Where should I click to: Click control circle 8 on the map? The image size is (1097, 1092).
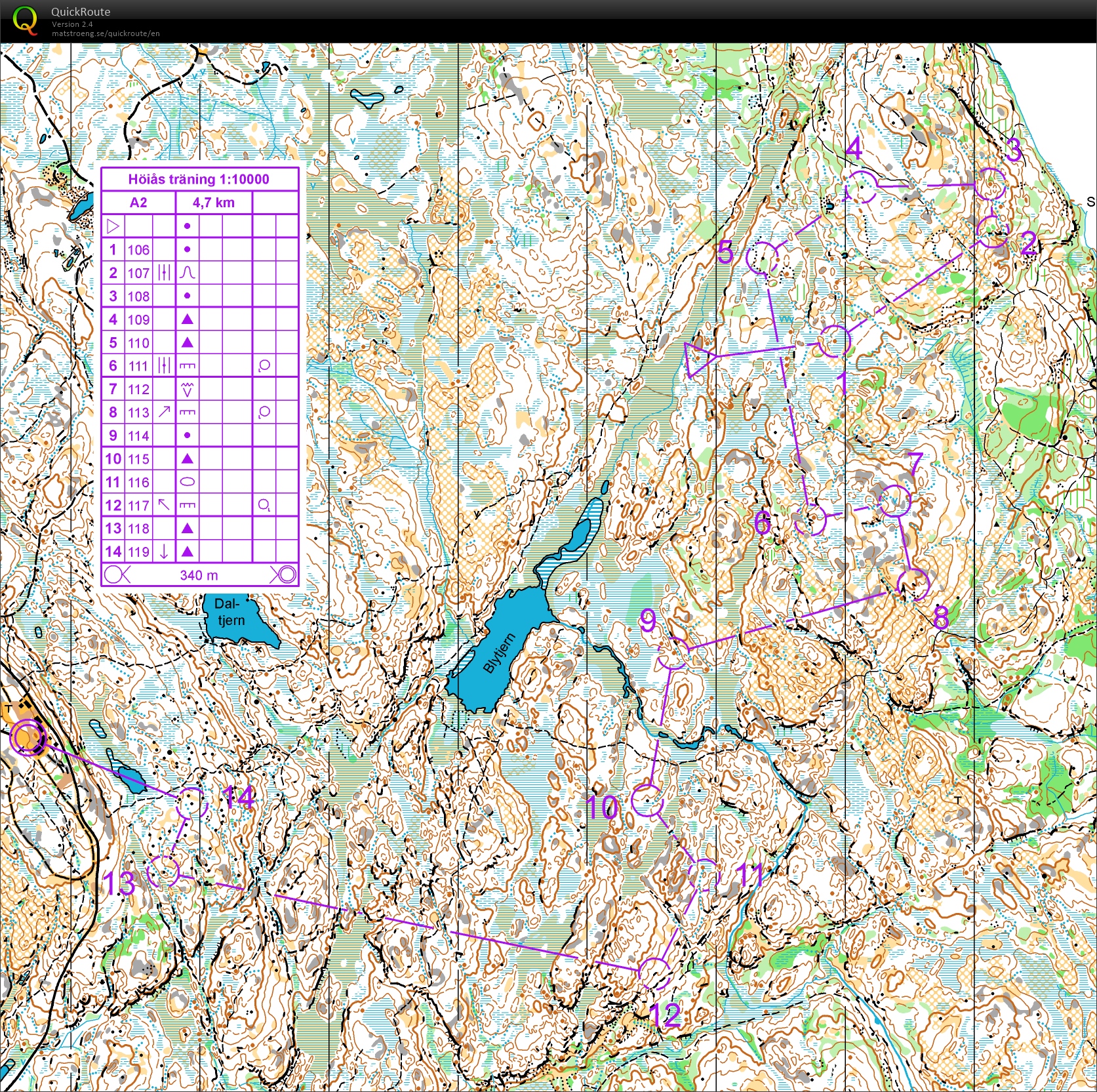tap(913, 585)
